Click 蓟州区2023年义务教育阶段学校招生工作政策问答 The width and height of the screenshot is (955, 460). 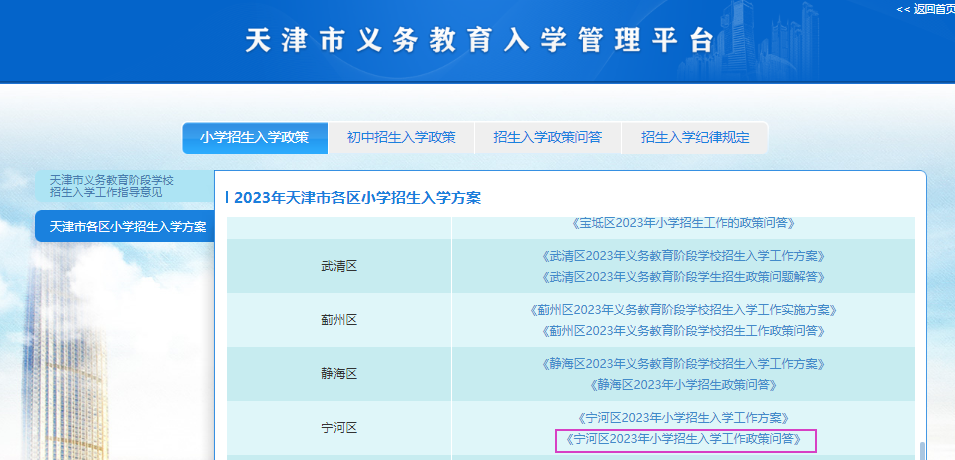683,331
